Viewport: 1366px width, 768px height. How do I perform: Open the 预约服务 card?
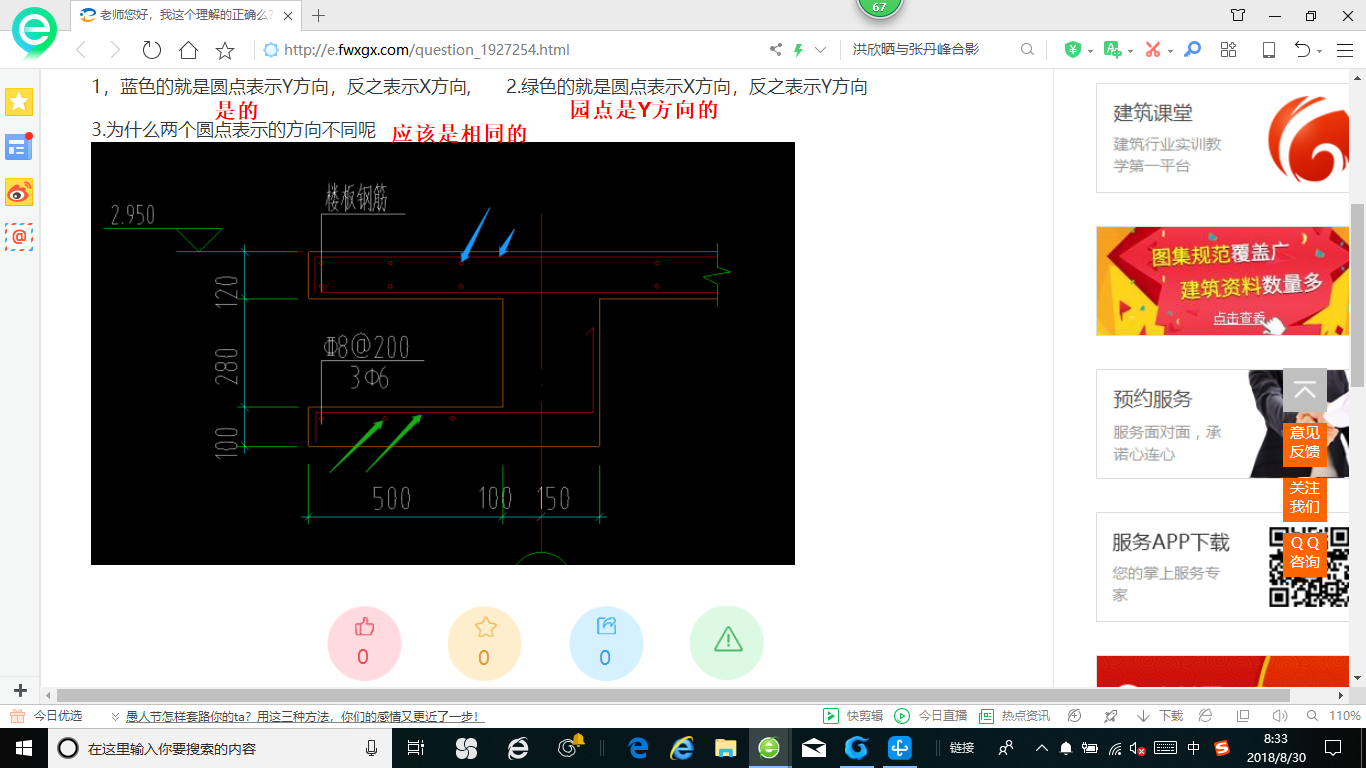(x=1222, y=424)
